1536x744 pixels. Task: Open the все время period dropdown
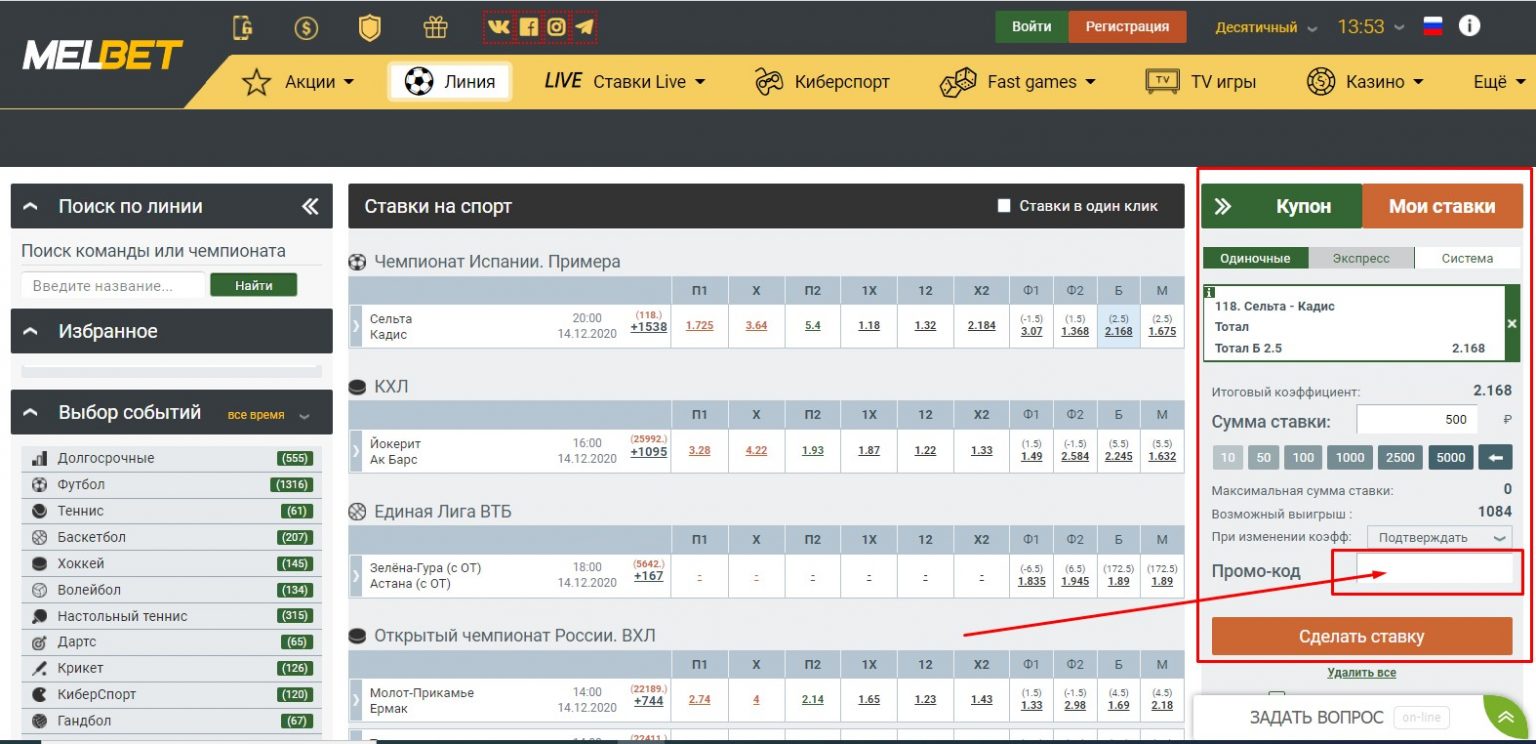[269, 415]
